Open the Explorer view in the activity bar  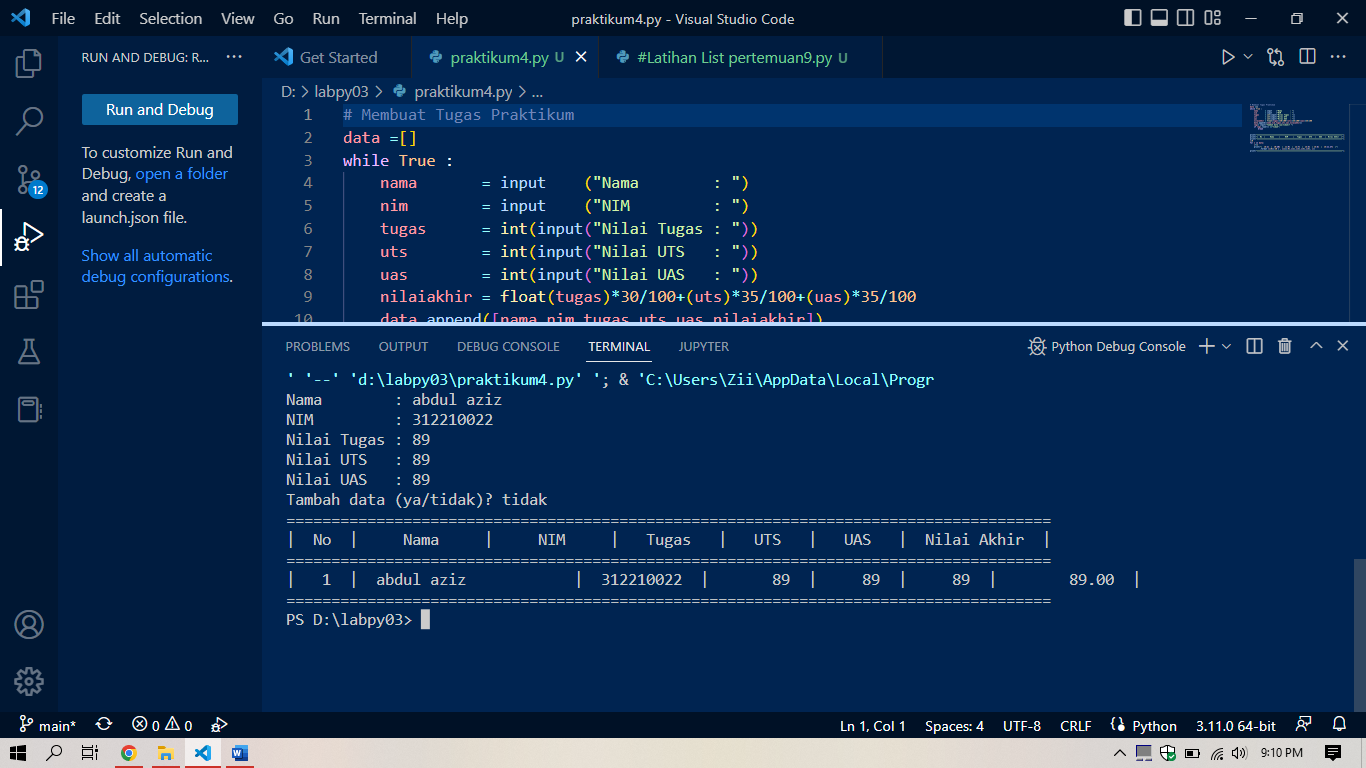29,62
